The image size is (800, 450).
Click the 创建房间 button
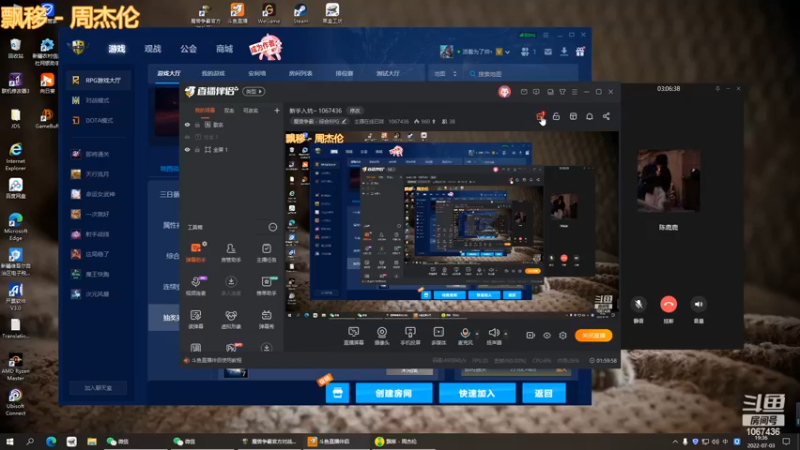coord(393,393)
